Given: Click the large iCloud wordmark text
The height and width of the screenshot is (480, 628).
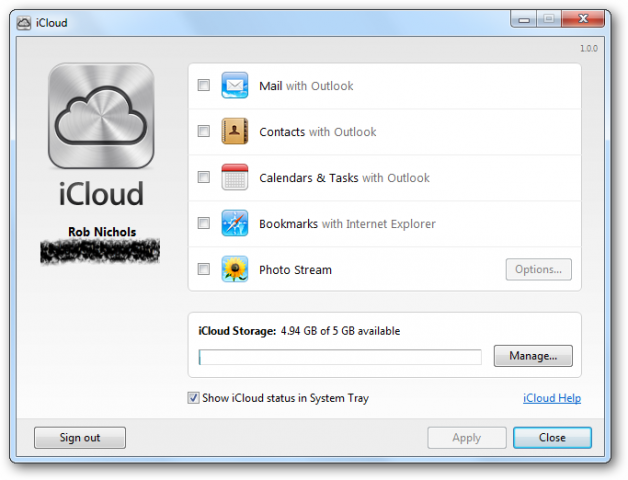Looking at the screenshot, I should tap(101, 194).
